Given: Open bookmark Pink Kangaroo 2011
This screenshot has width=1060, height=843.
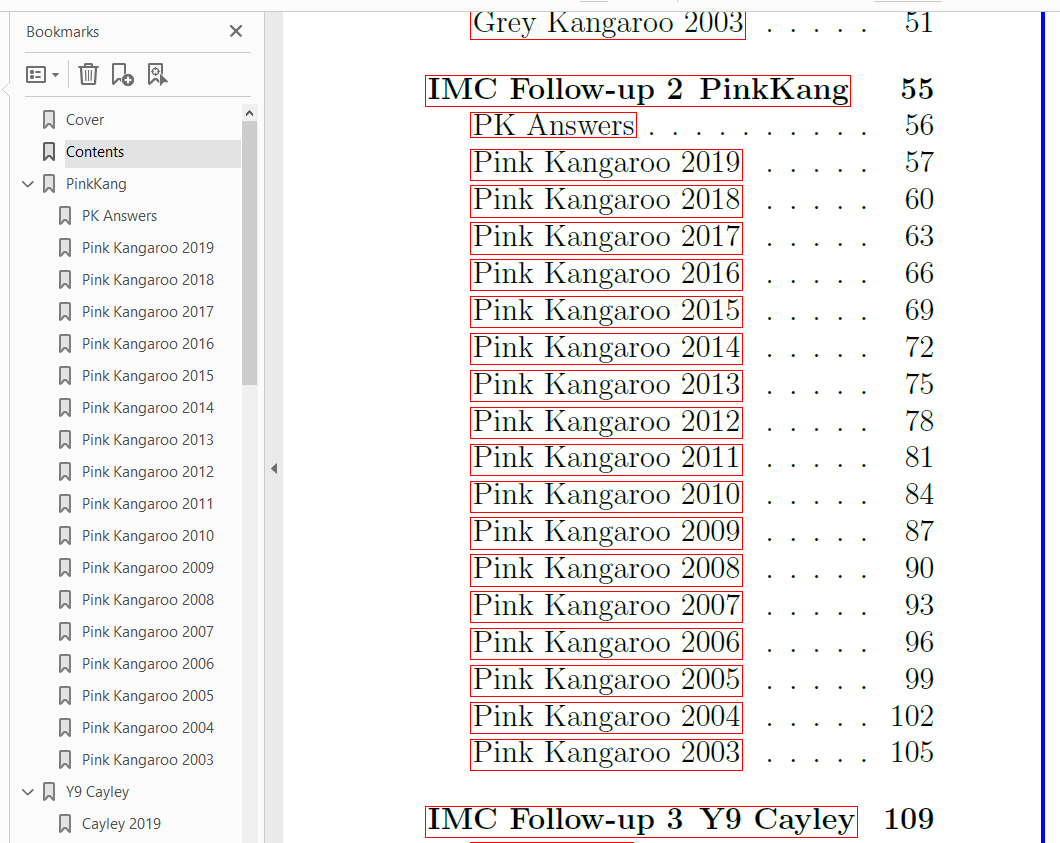Looking at the screenshot, I should point(148,504).
